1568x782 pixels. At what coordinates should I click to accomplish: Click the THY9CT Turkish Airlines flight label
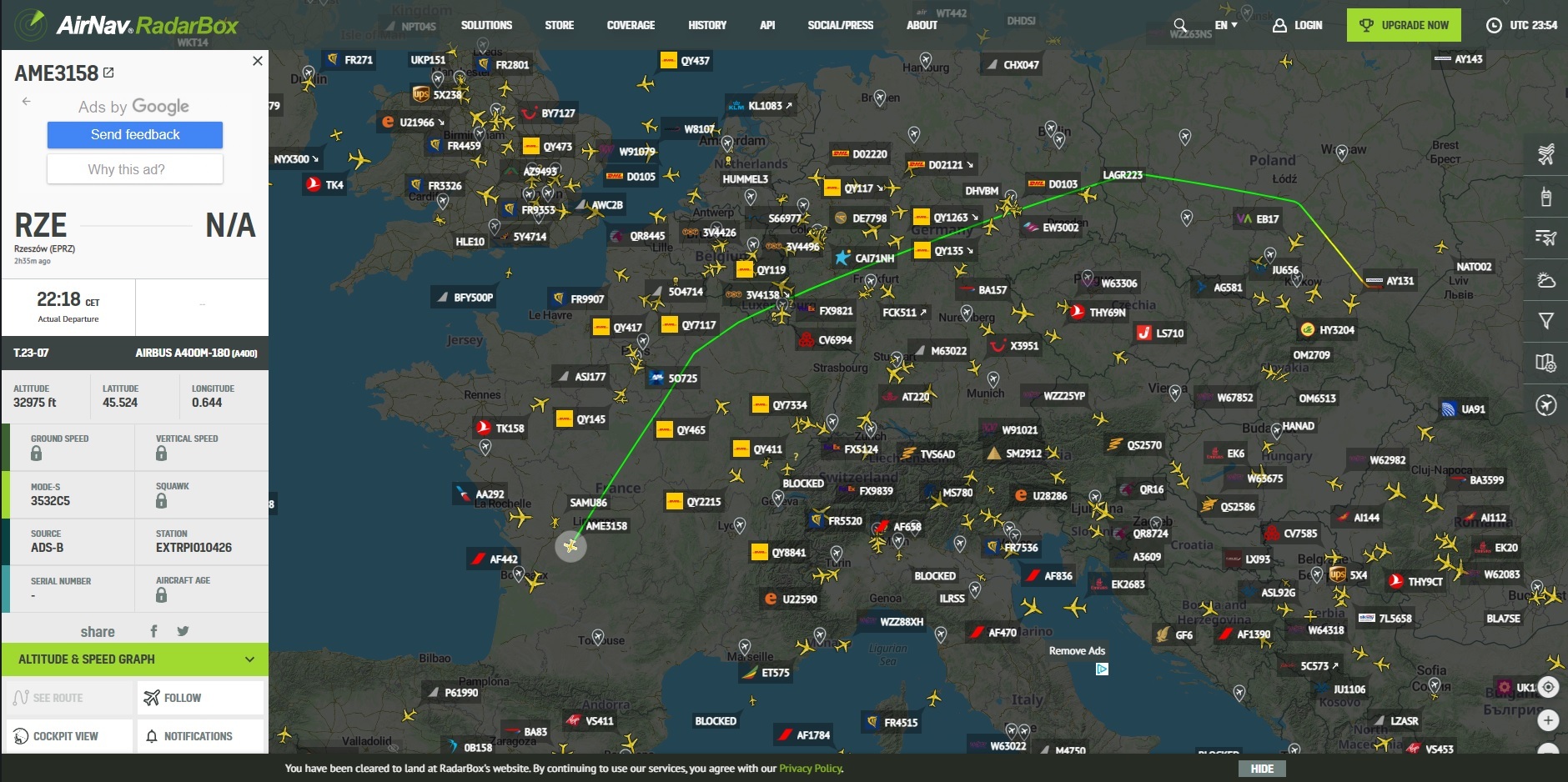[x=1416, y=581]
